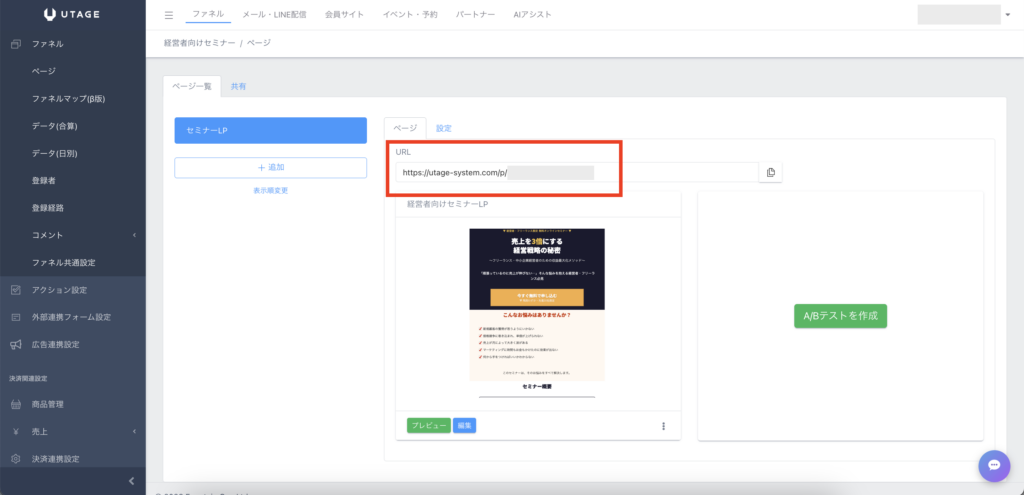This screenshot has height=495, width=1024.
Task: Open the three-dot menu on page card
Action: (x=663, y=426)
